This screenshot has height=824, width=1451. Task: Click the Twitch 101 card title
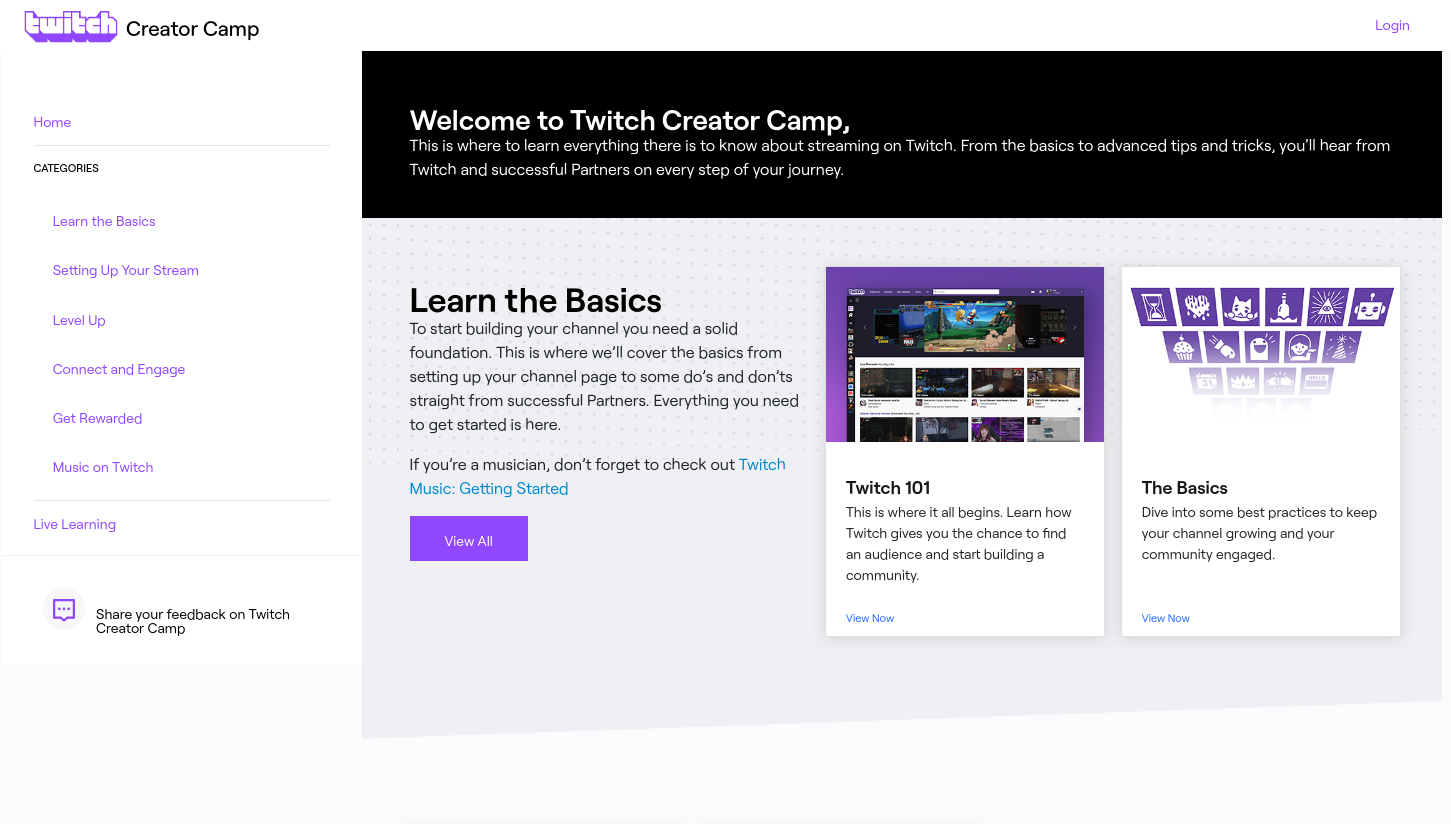[x=888, y=488]
